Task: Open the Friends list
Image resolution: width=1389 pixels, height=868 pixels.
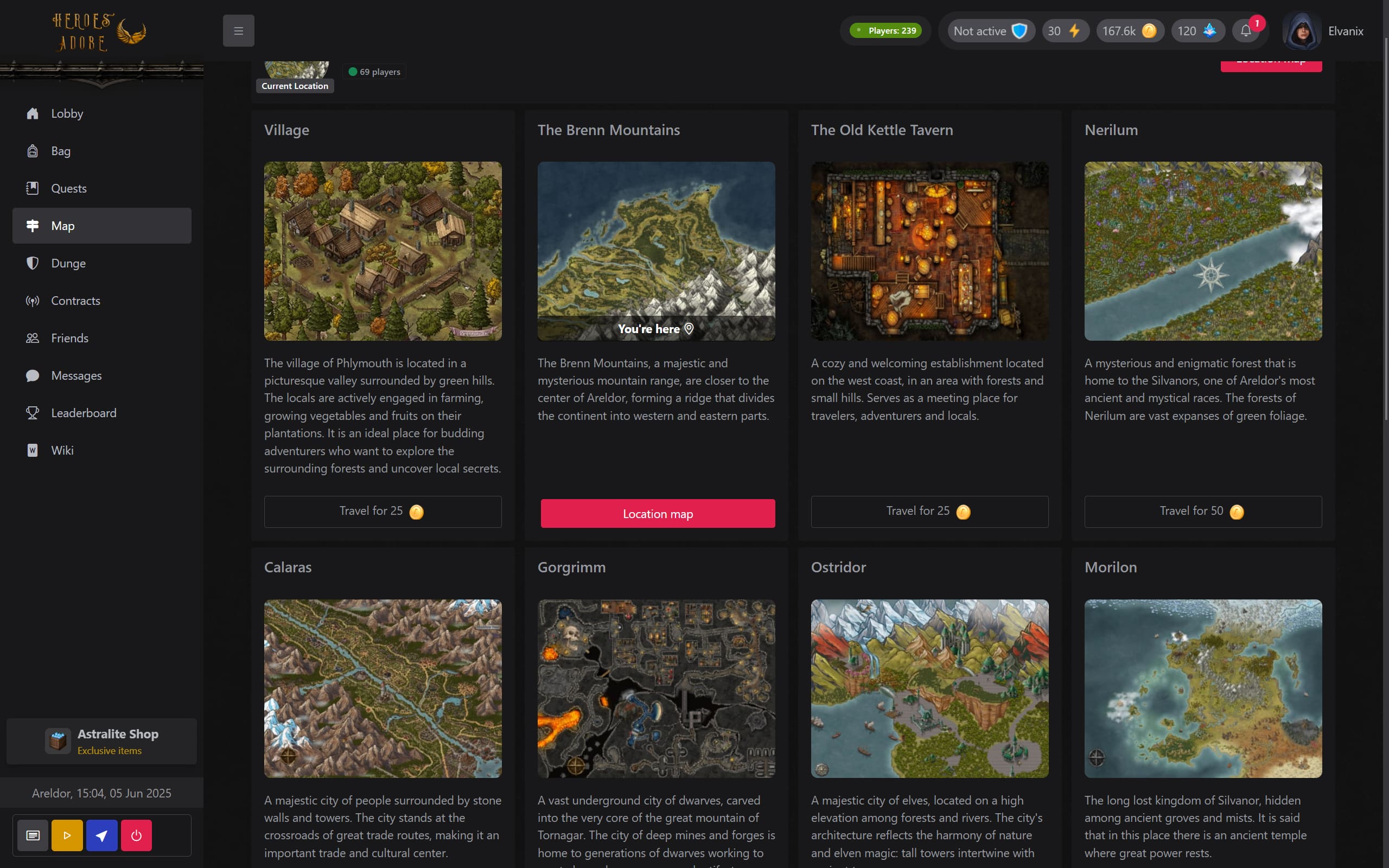Action: (101, 338)
